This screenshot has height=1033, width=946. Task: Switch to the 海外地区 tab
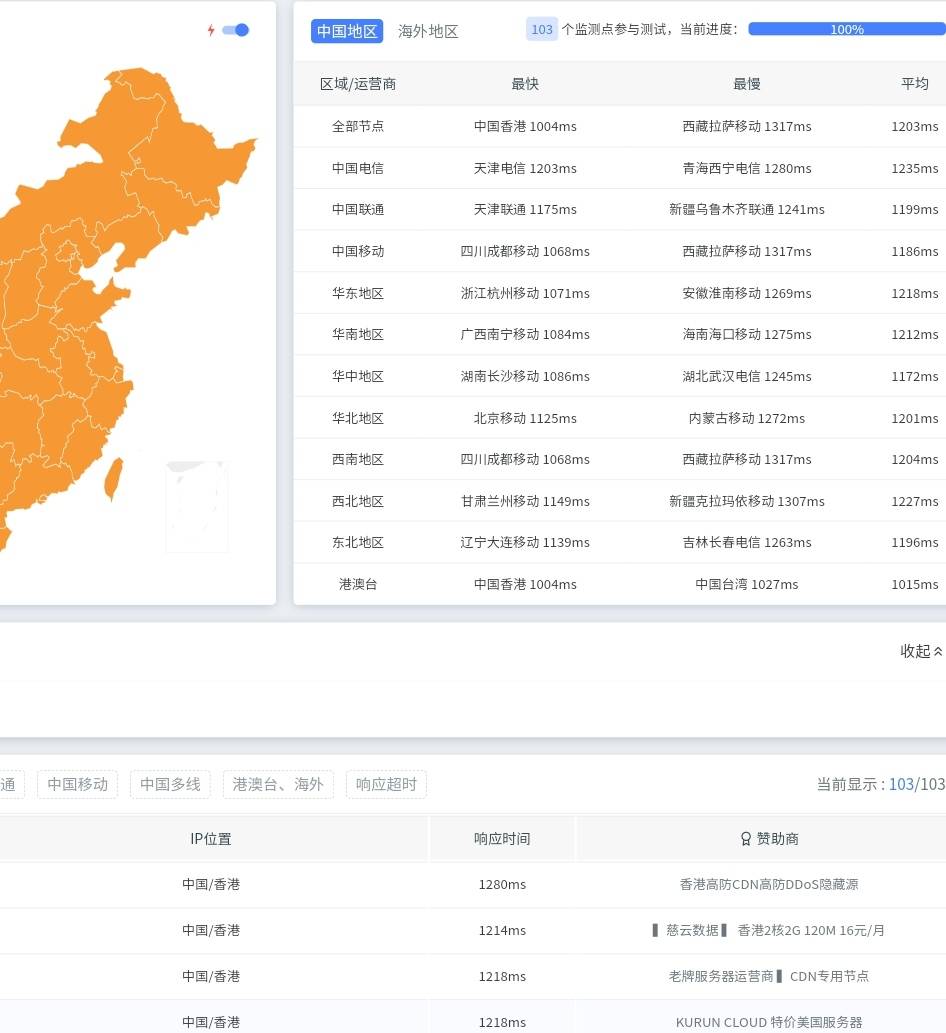click(428, 31)
